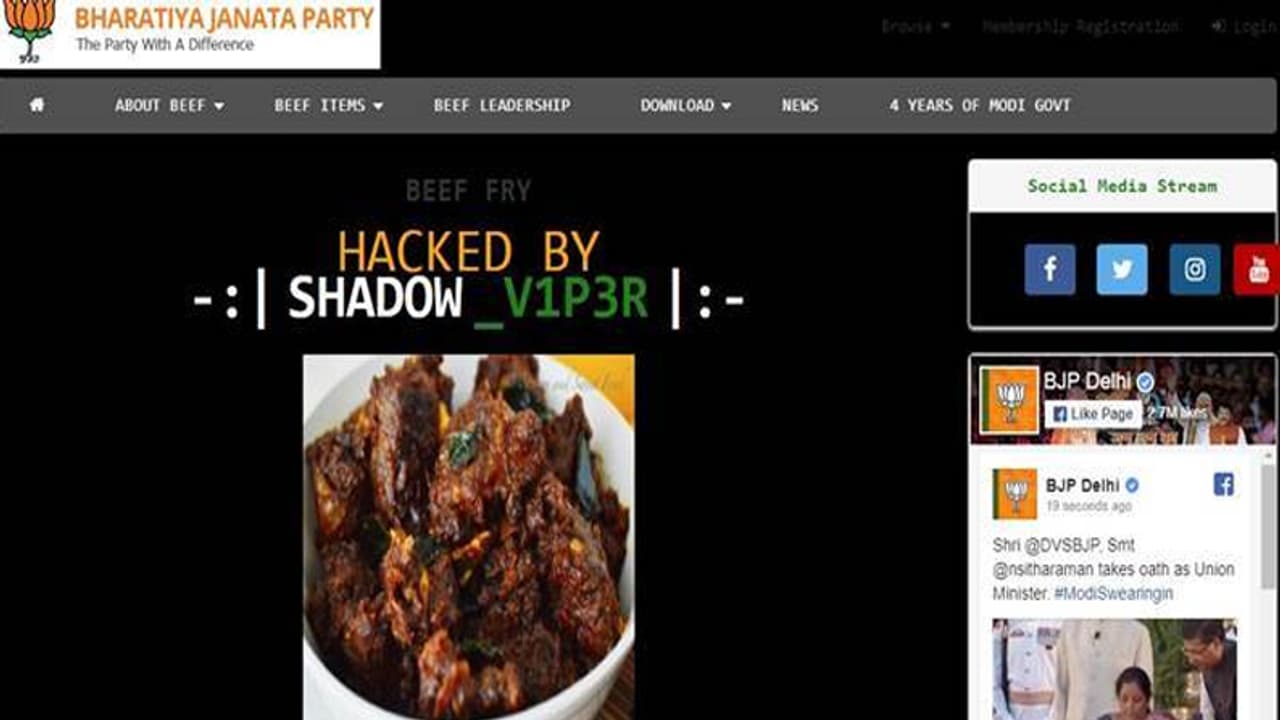Open 4 YEARS OF MODI GOVT page

pyautogui.click(x=980, y=105)
